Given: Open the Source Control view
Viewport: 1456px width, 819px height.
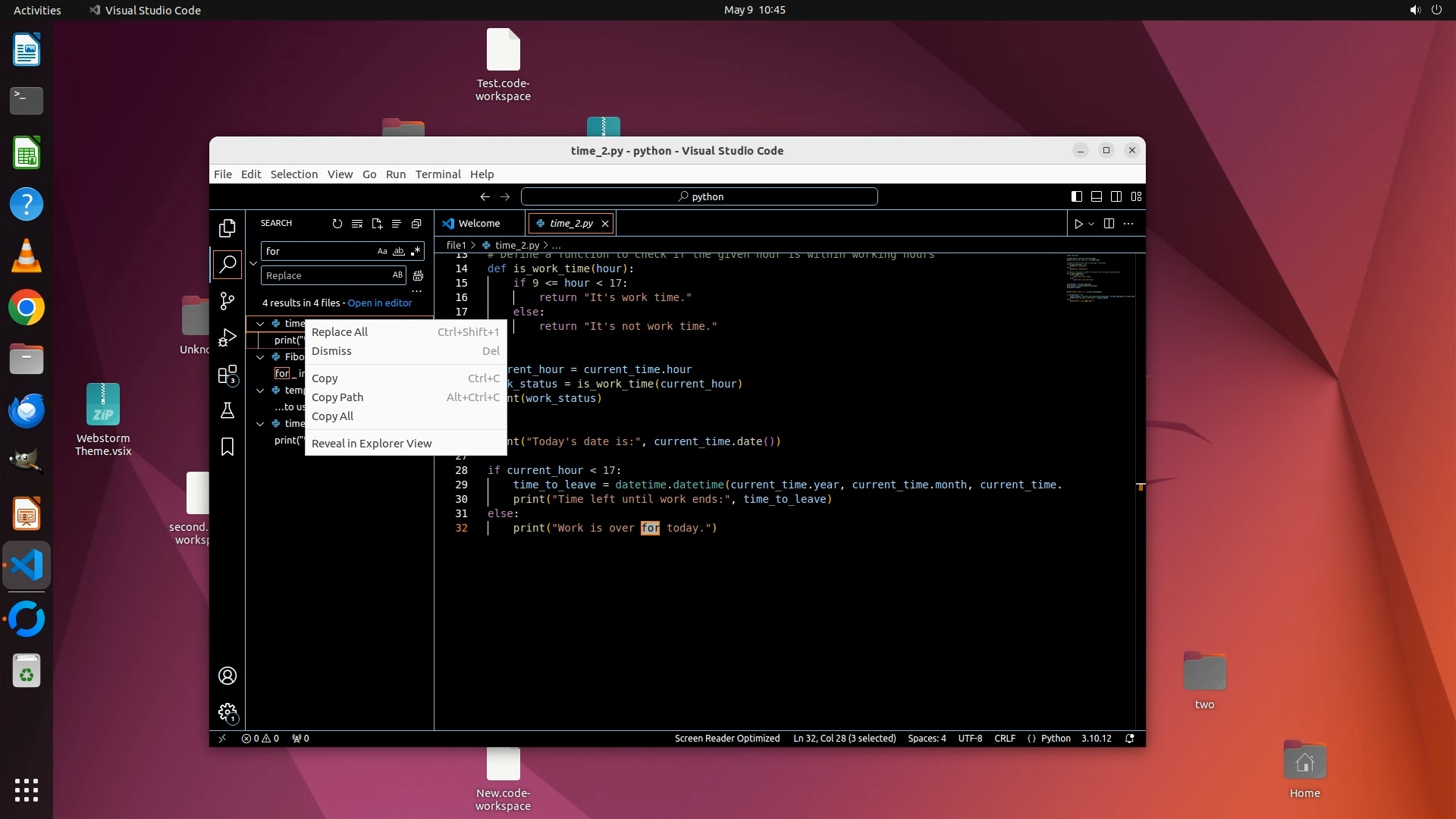Looking at the screenshot, I should point(227,301).
